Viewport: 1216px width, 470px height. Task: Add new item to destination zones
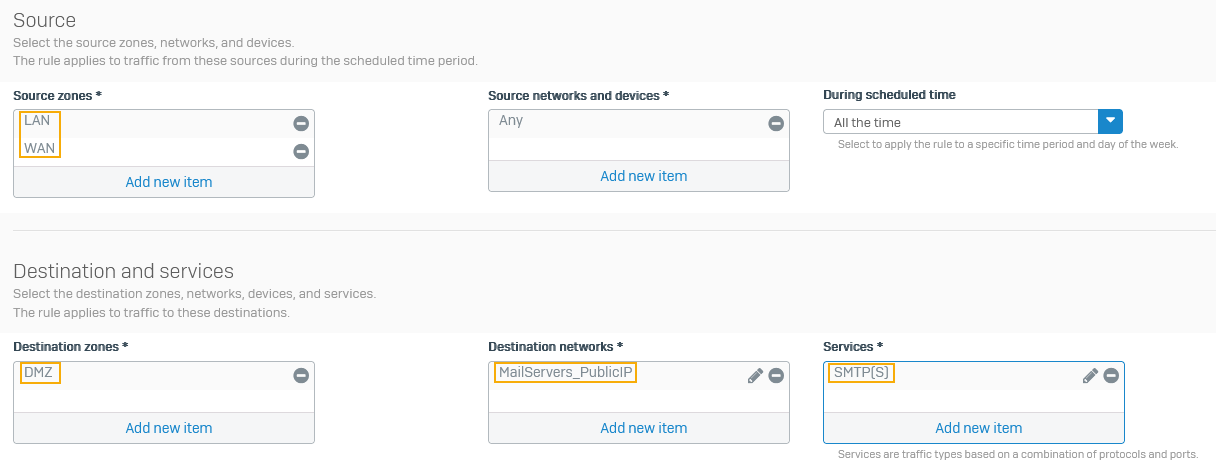coord(169,428)
